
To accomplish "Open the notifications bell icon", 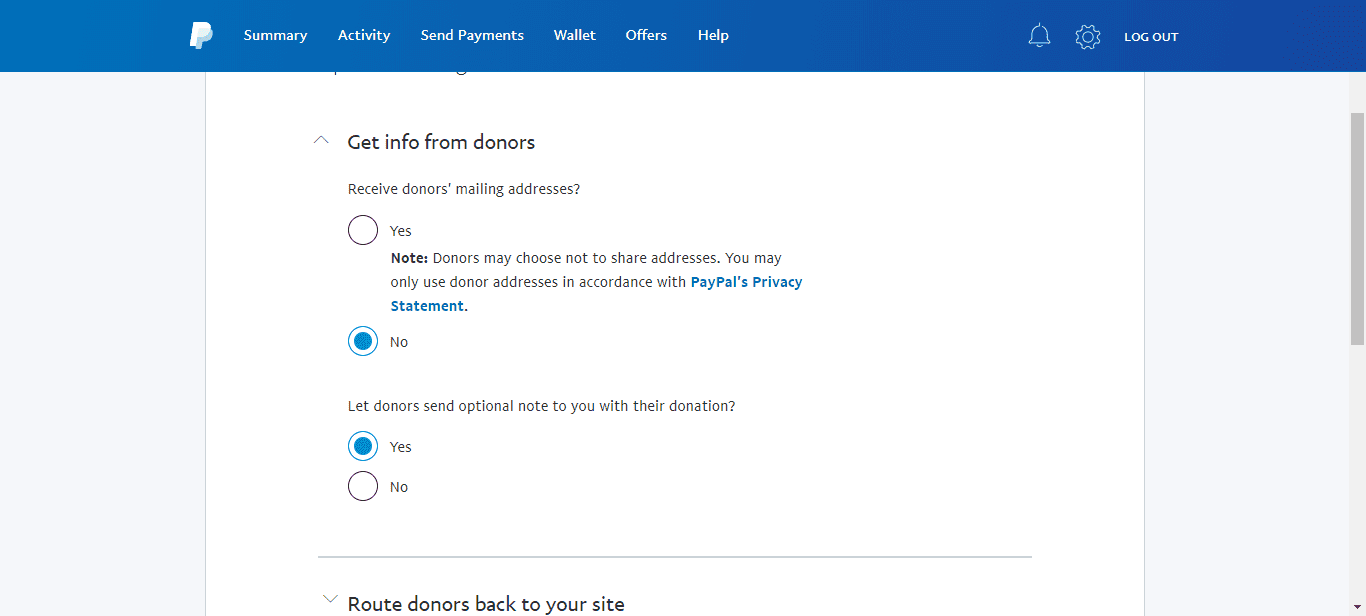I will point(1040,36).
